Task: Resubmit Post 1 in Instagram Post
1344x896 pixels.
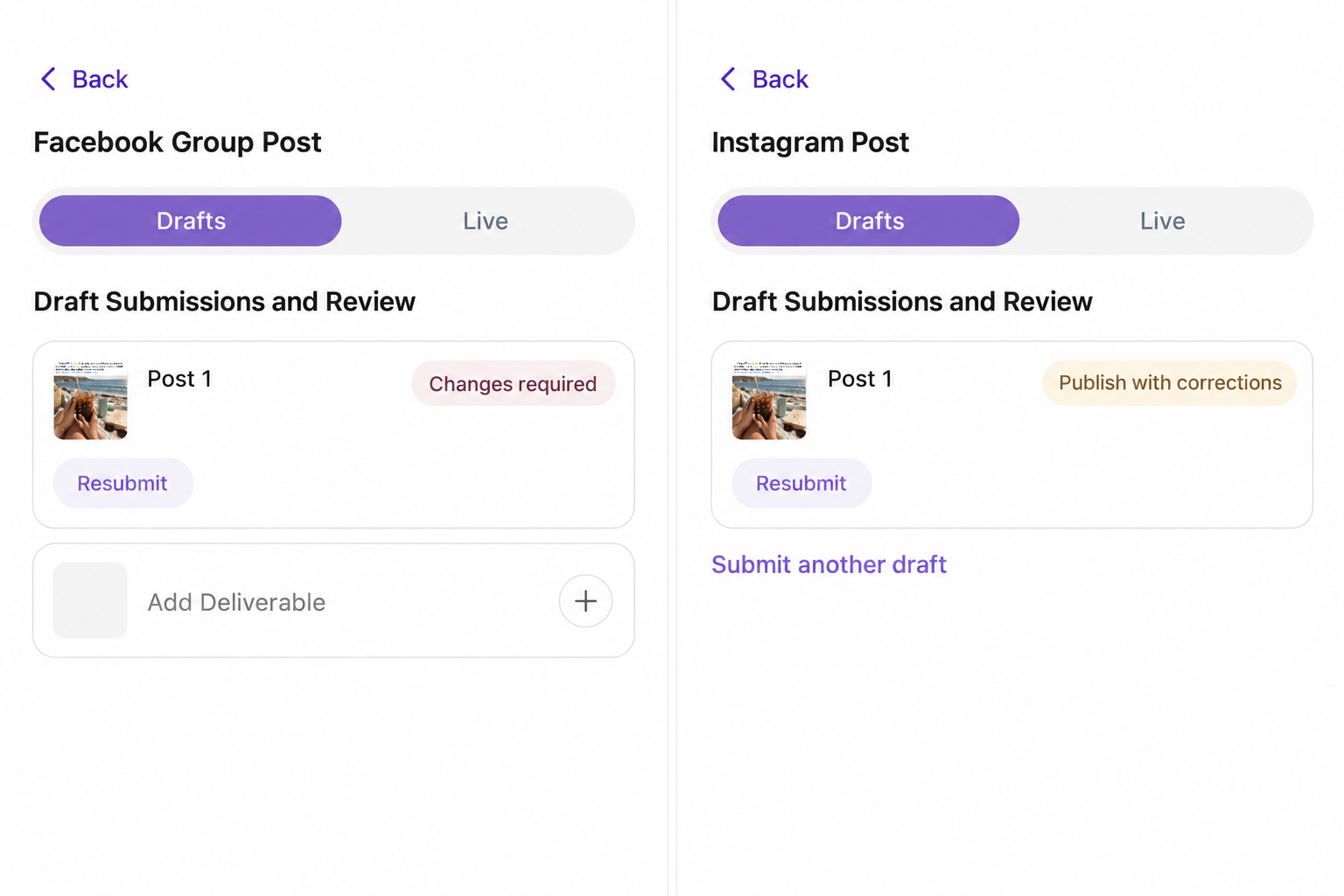Action: click(801, 483)
